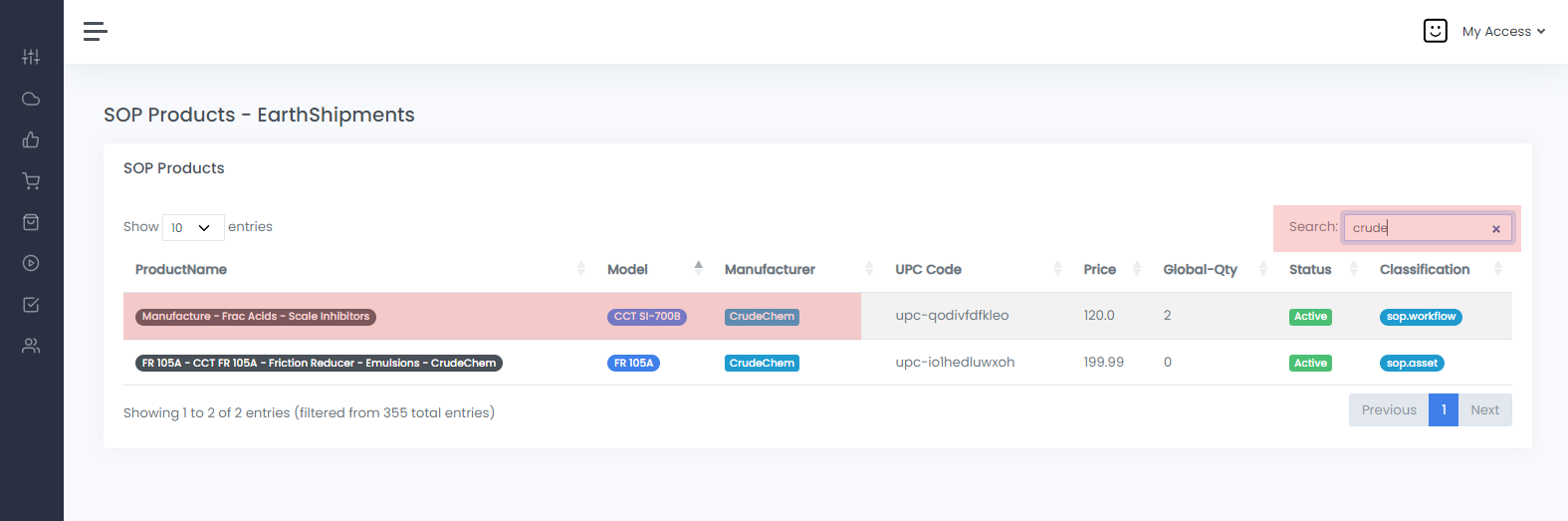Click the Previous pagination button
The image size is (1568, 521).
point(1389,409)
